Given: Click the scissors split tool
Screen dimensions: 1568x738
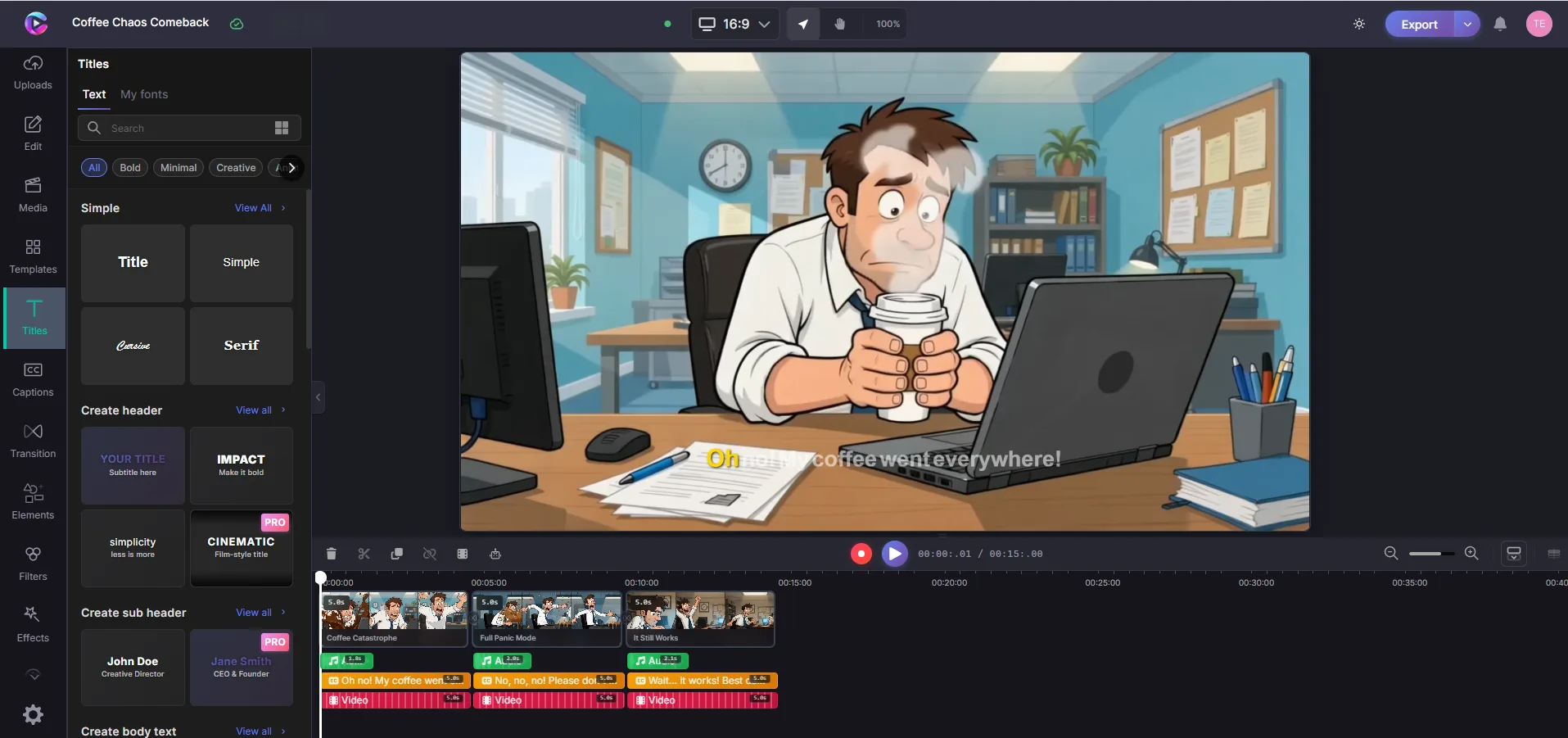Looking at the screenshot, I should [x=364, y=554].
